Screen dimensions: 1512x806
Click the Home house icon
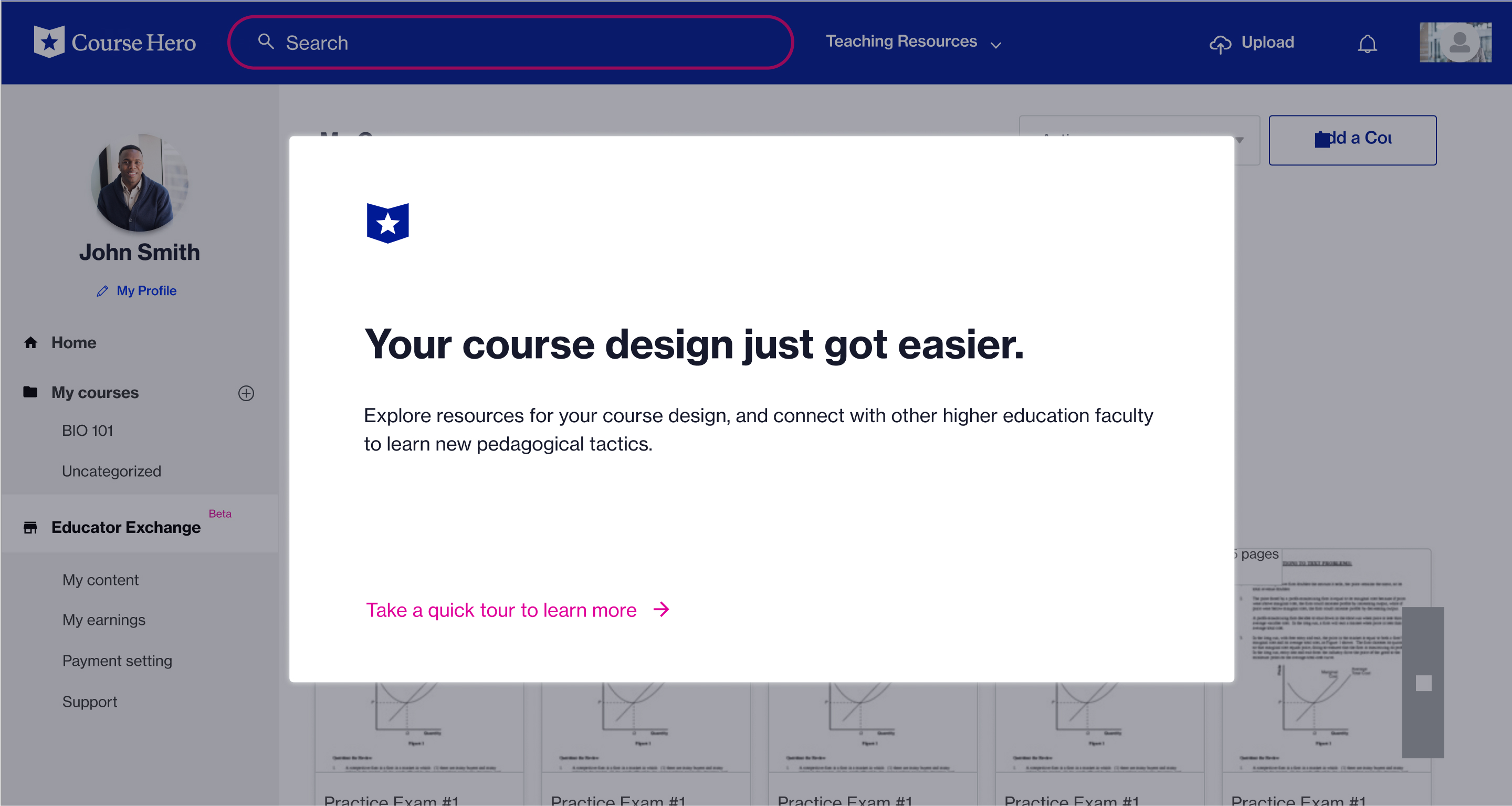30,342
